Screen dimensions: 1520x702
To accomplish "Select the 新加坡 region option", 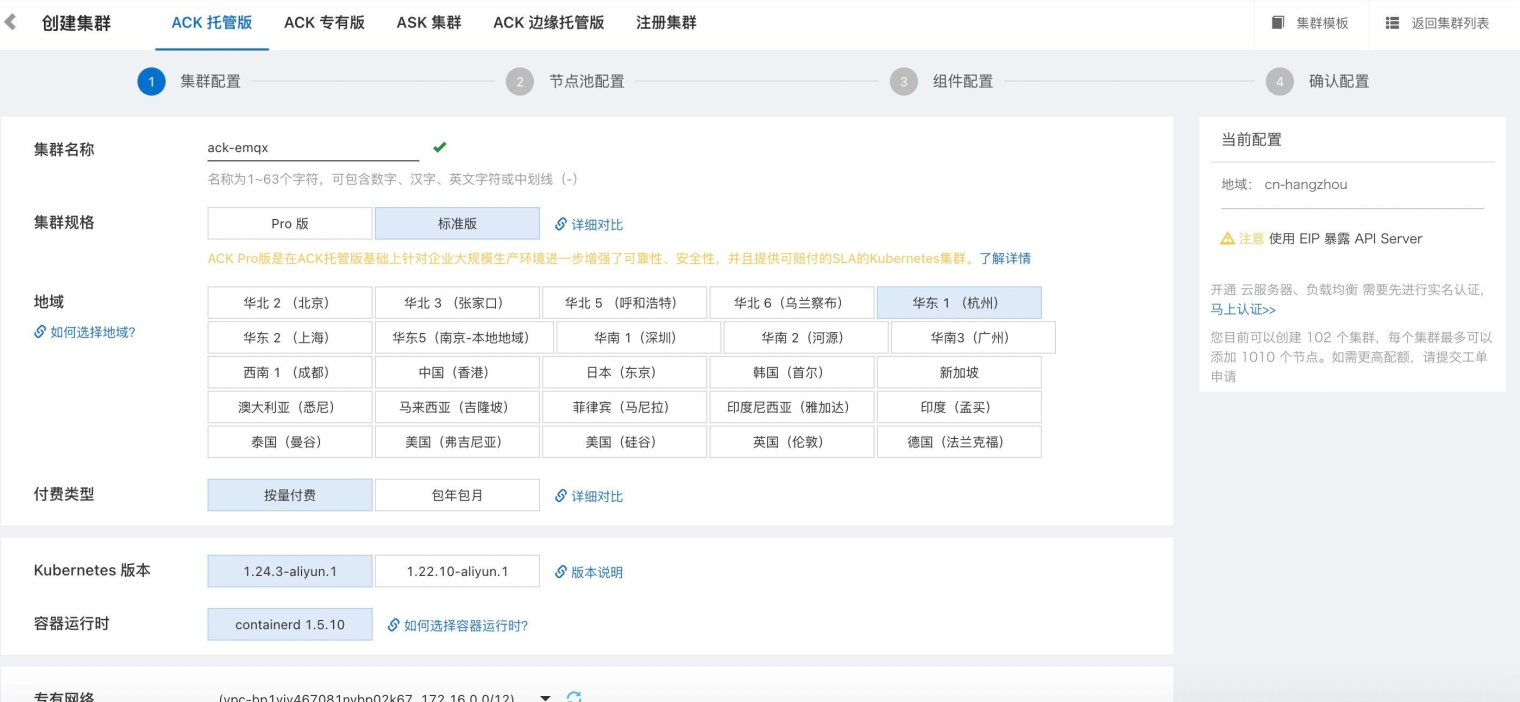I will click(959, 372).
